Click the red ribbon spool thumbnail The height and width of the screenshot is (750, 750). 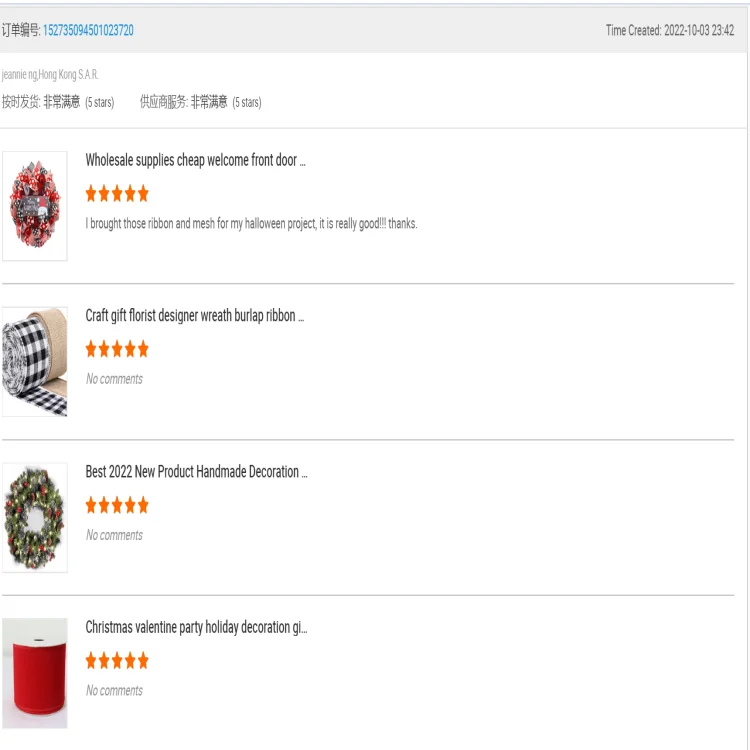35,672
